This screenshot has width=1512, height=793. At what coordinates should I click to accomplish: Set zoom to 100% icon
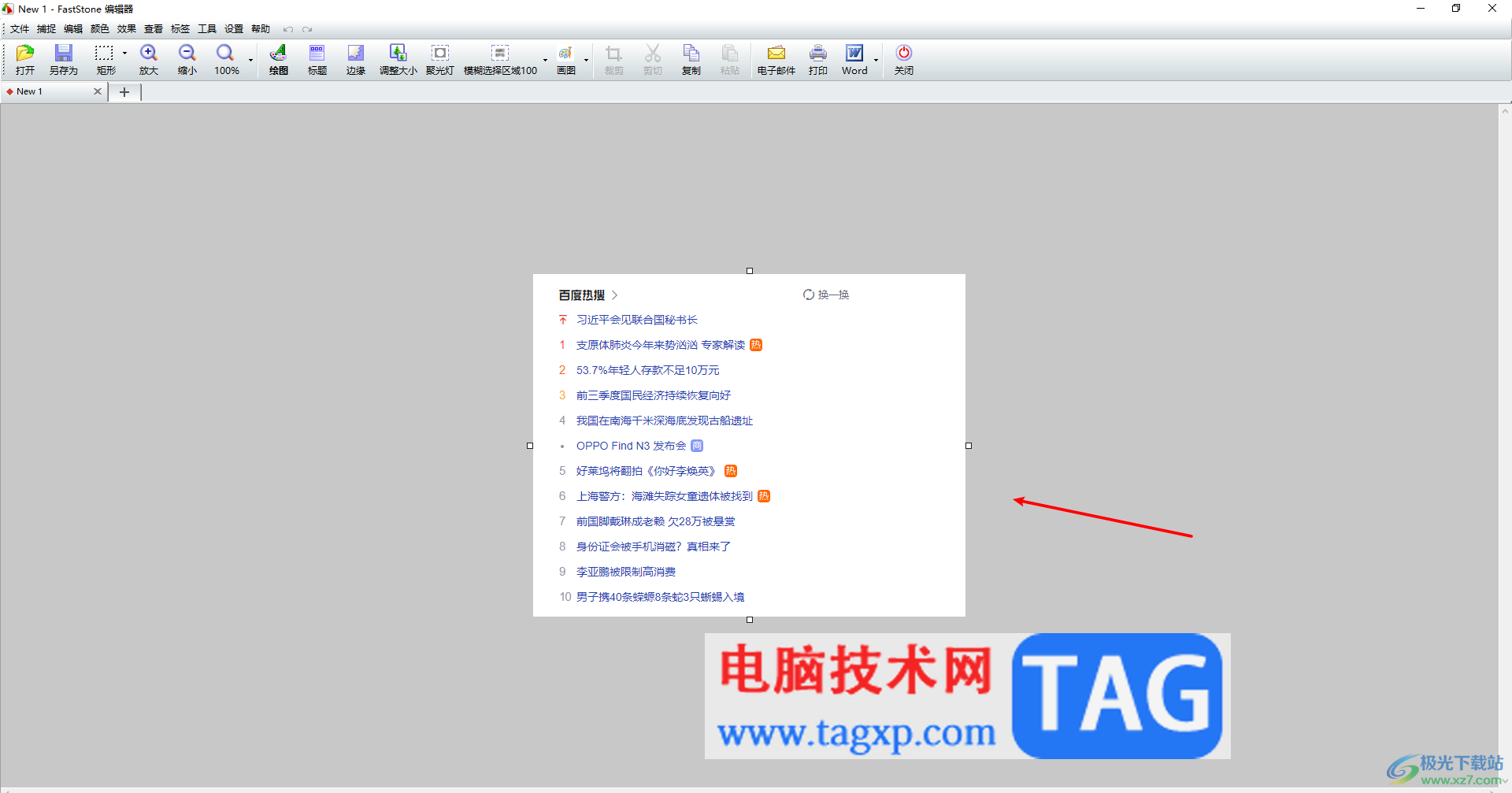(x=226, y=60)
